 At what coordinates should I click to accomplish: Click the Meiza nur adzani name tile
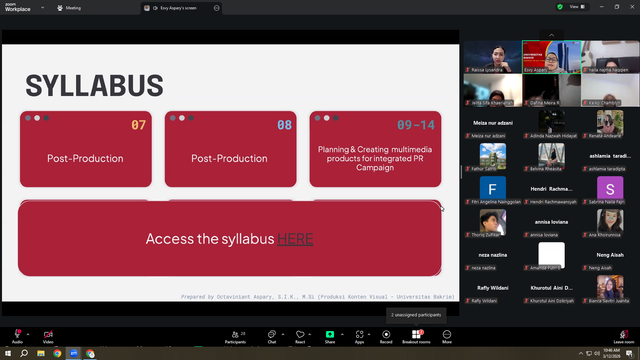493,124
